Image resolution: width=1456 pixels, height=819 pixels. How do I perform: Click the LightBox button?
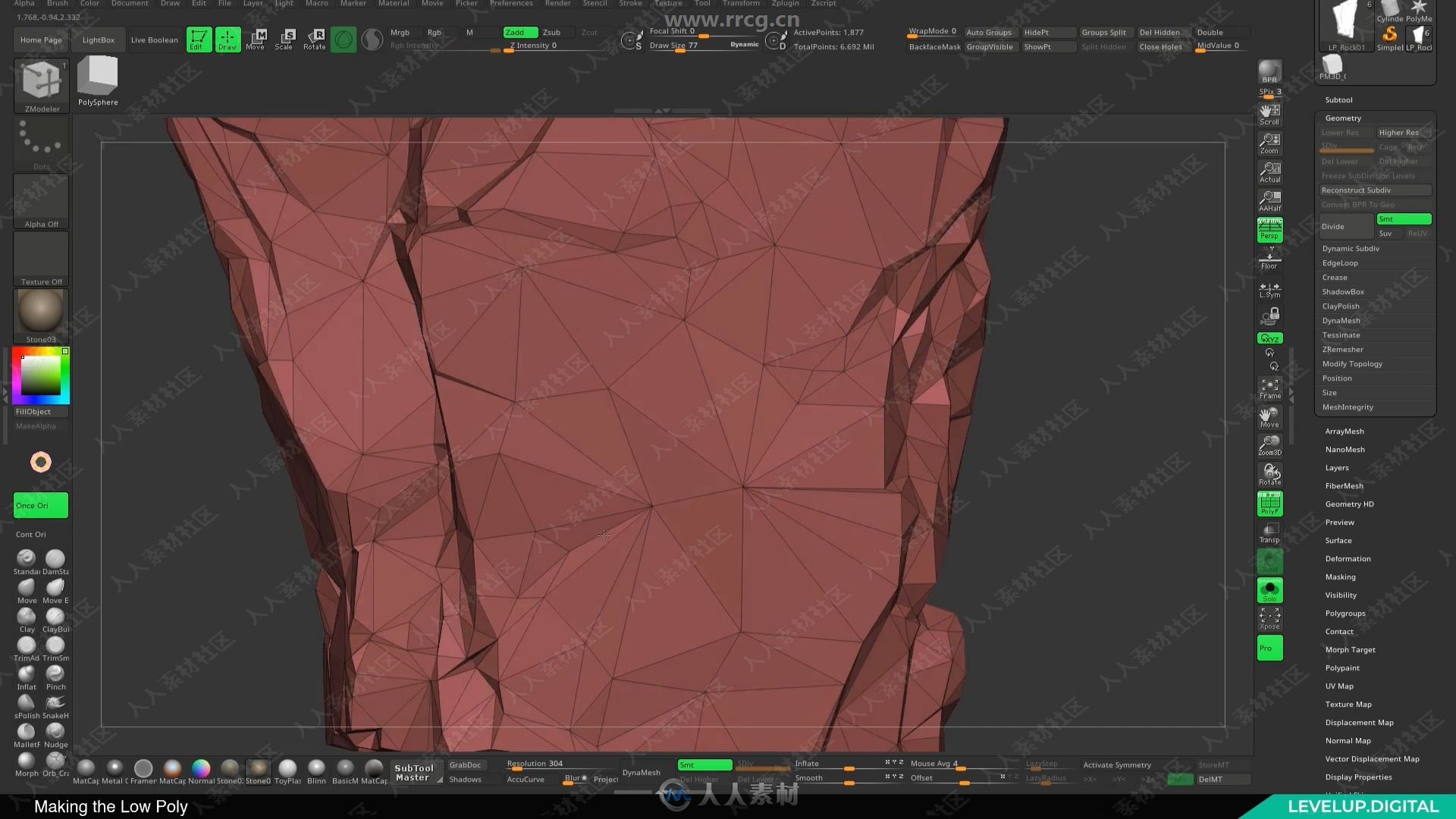pos(99,40)
